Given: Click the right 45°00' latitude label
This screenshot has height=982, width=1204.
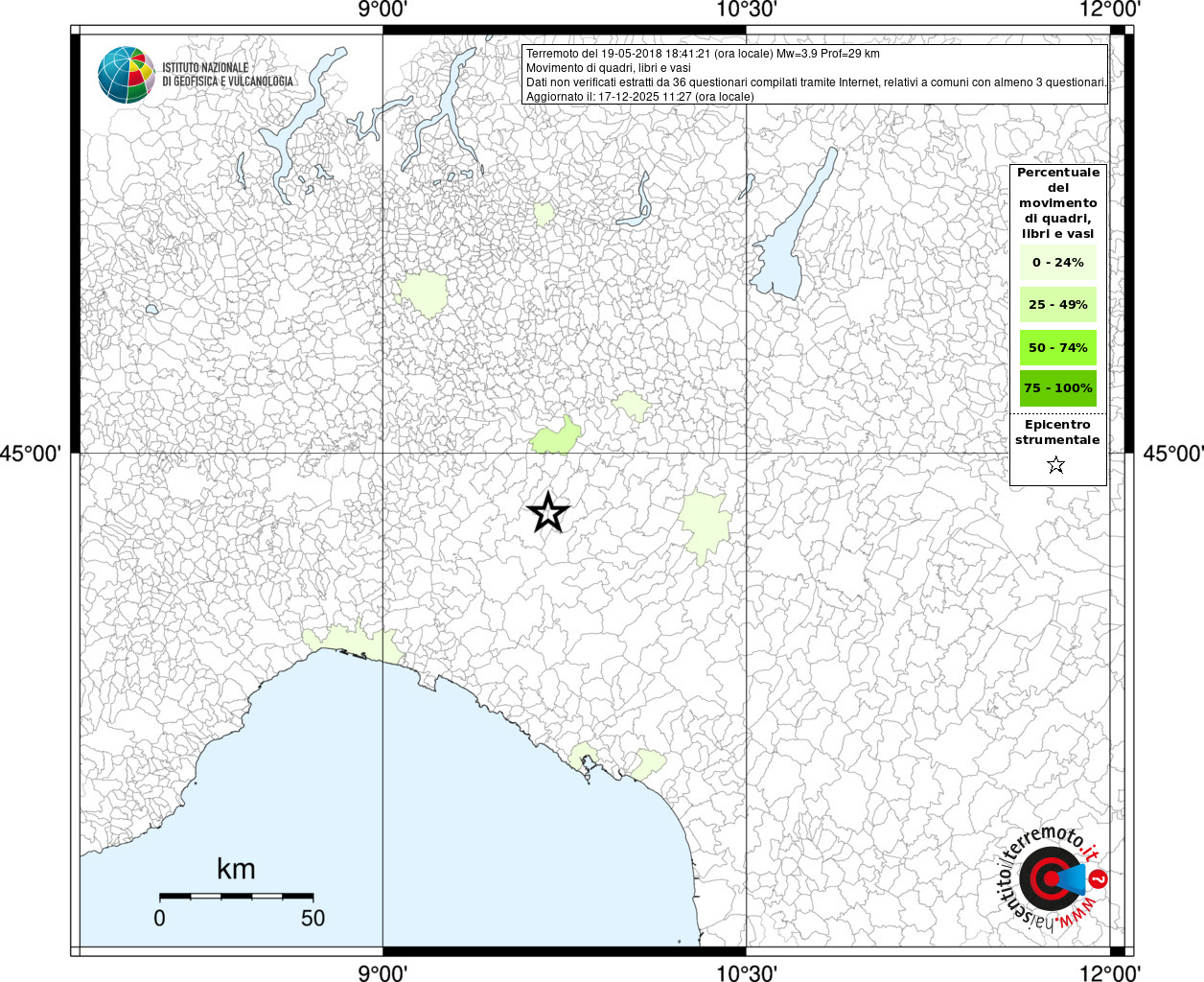Looking at the screenshot, I should [x=1173, y=453].
